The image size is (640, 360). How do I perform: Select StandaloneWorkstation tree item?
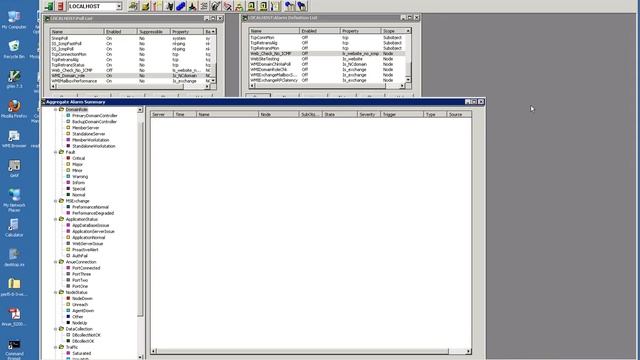click(x=93, y=147)
